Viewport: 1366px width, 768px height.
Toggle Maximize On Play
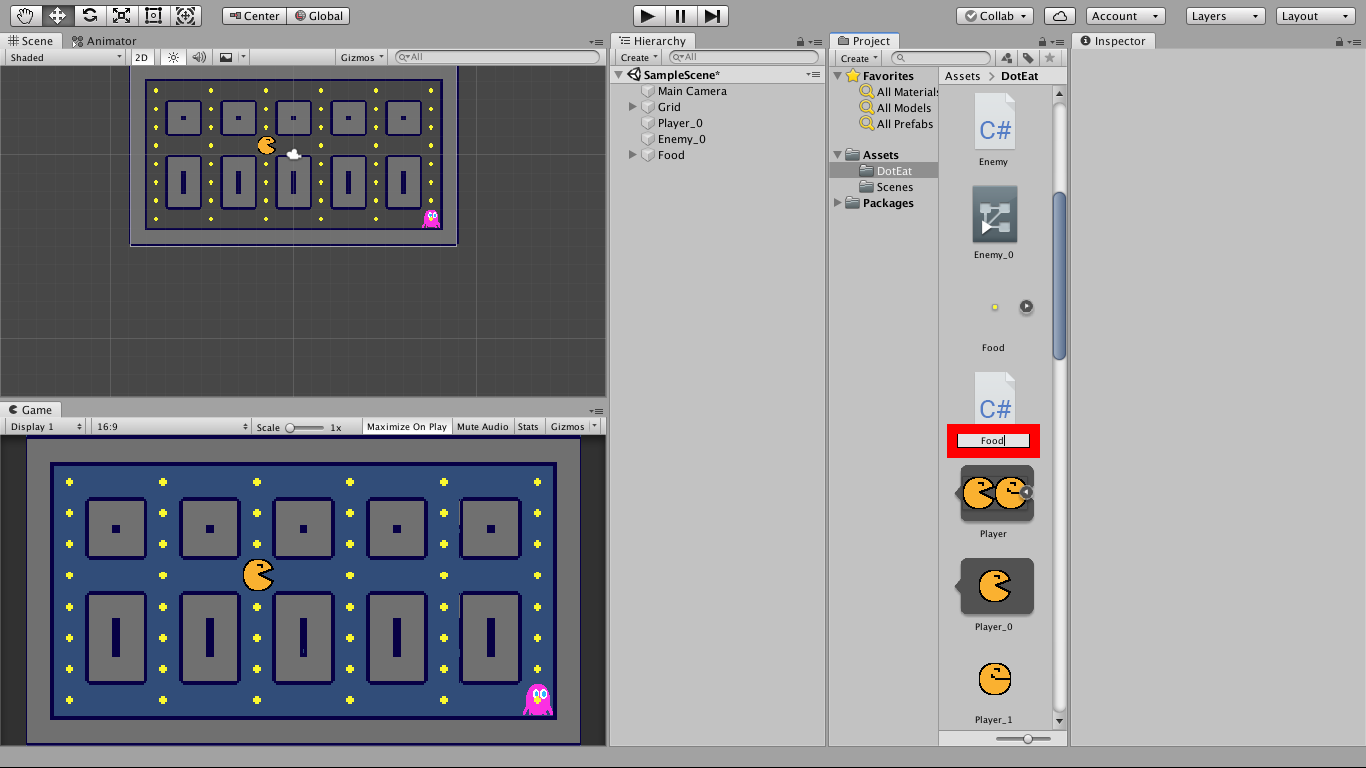tap(407, 427)
